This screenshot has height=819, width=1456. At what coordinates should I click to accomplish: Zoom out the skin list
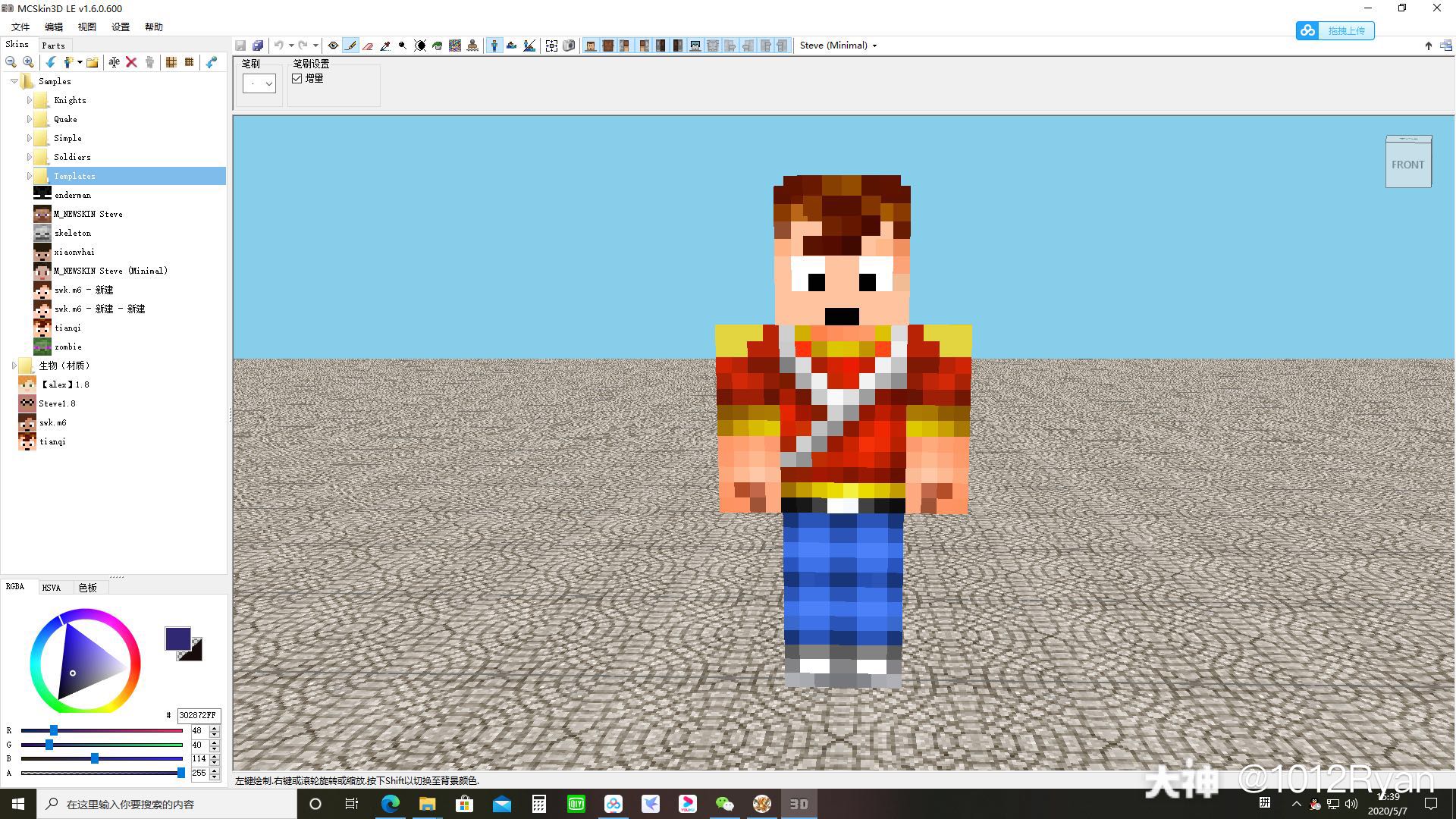[11, 62]
